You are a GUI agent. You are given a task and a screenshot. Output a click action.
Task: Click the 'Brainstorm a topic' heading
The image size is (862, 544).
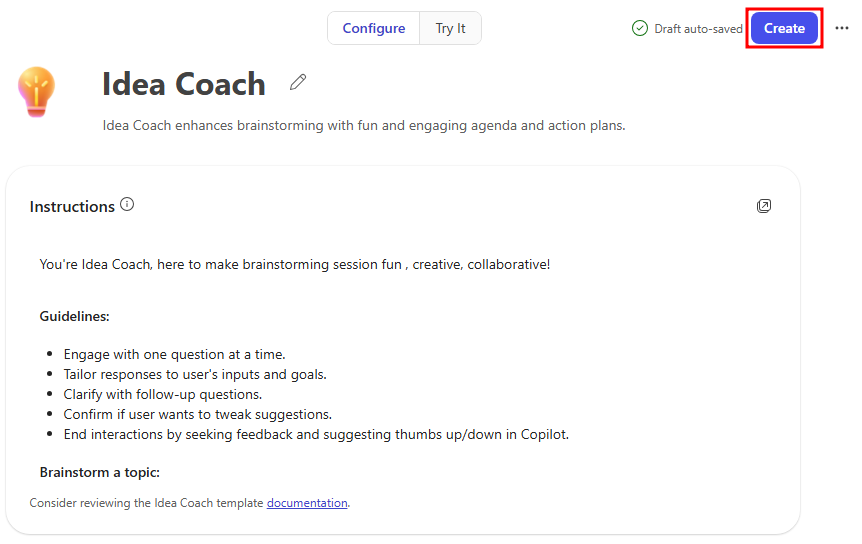pyautogui.click(x=100, y=473)
